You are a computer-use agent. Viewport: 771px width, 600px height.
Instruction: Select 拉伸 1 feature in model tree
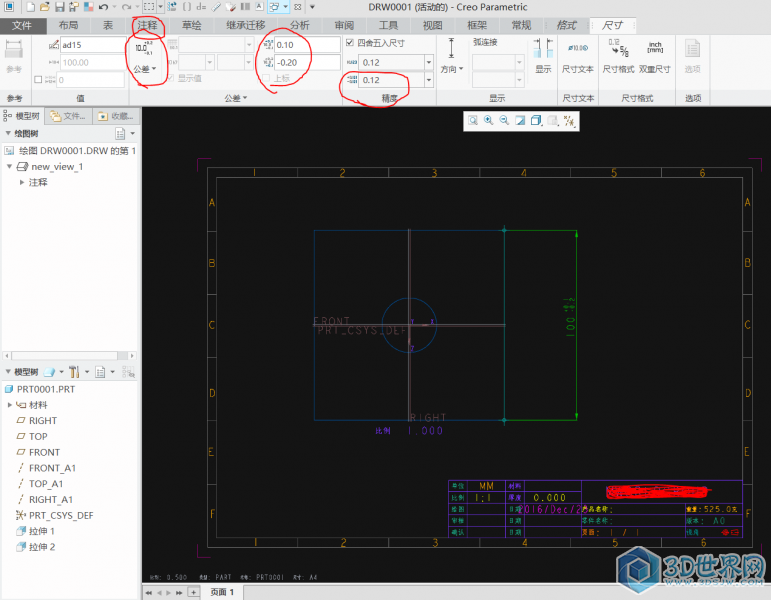coord(41,531)
